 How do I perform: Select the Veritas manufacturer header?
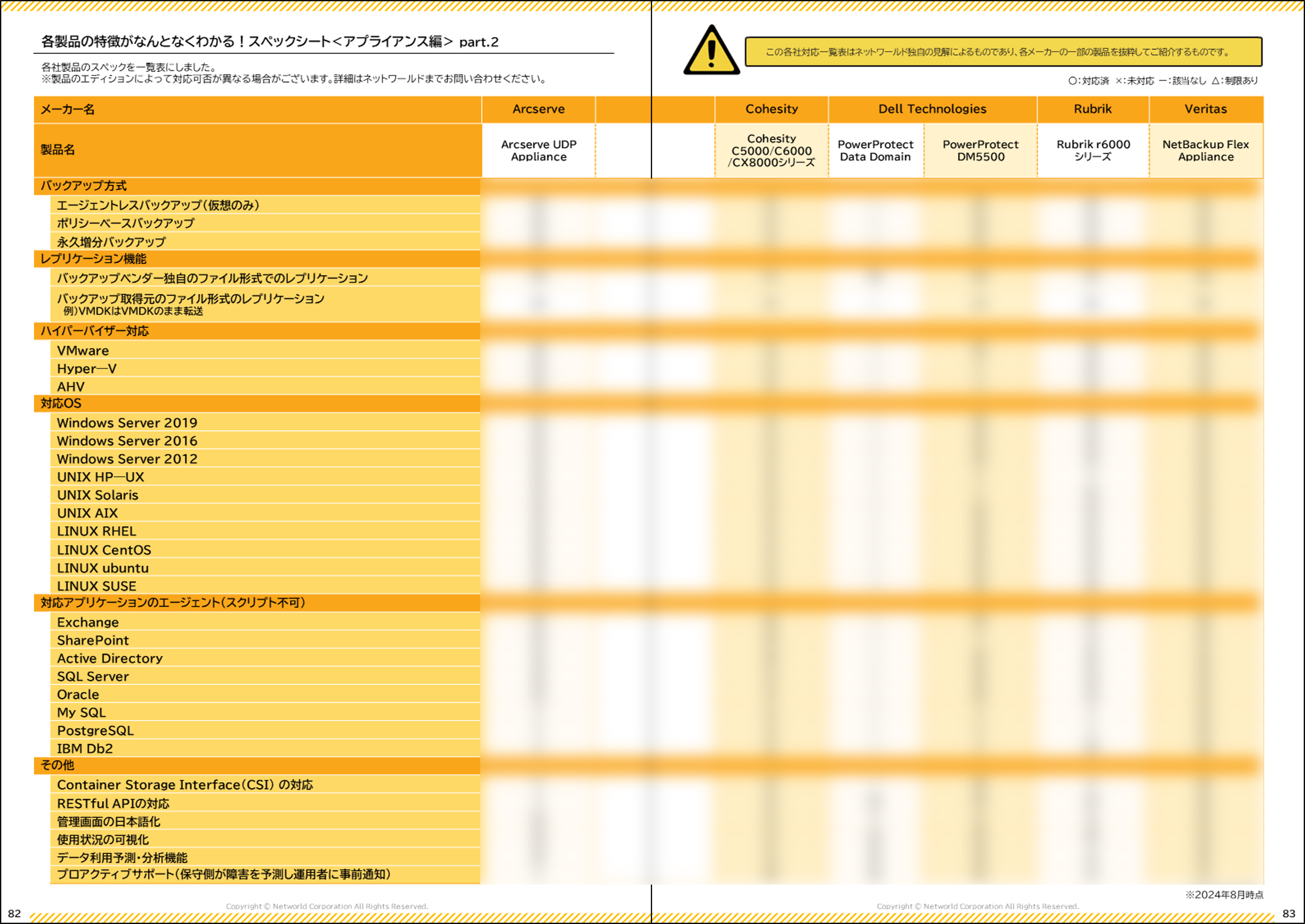[1206, 109]
